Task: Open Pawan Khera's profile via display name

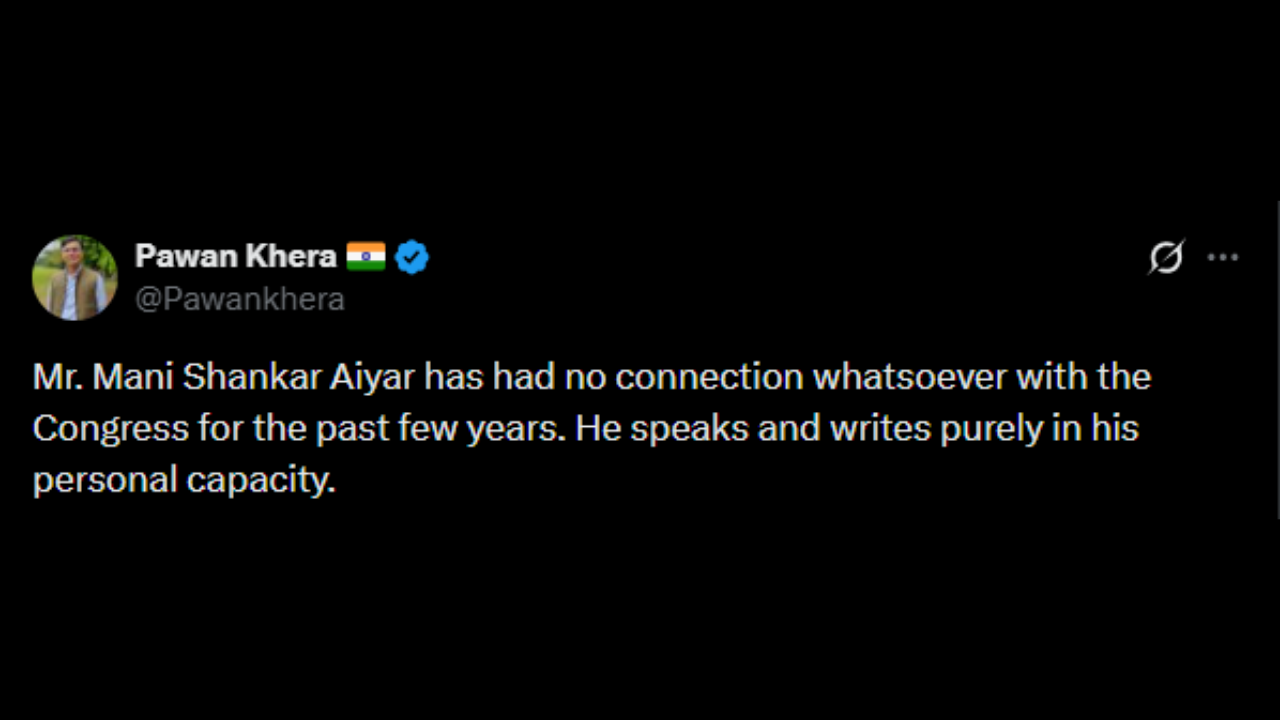Action: click(x=235, y=257)
